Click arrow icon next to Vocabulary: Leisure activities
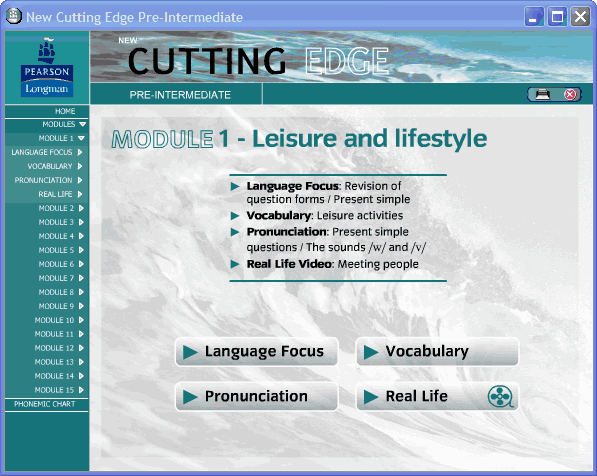Image resolution: width=597 pixels, height=476 pixels. tap(235, 216)
